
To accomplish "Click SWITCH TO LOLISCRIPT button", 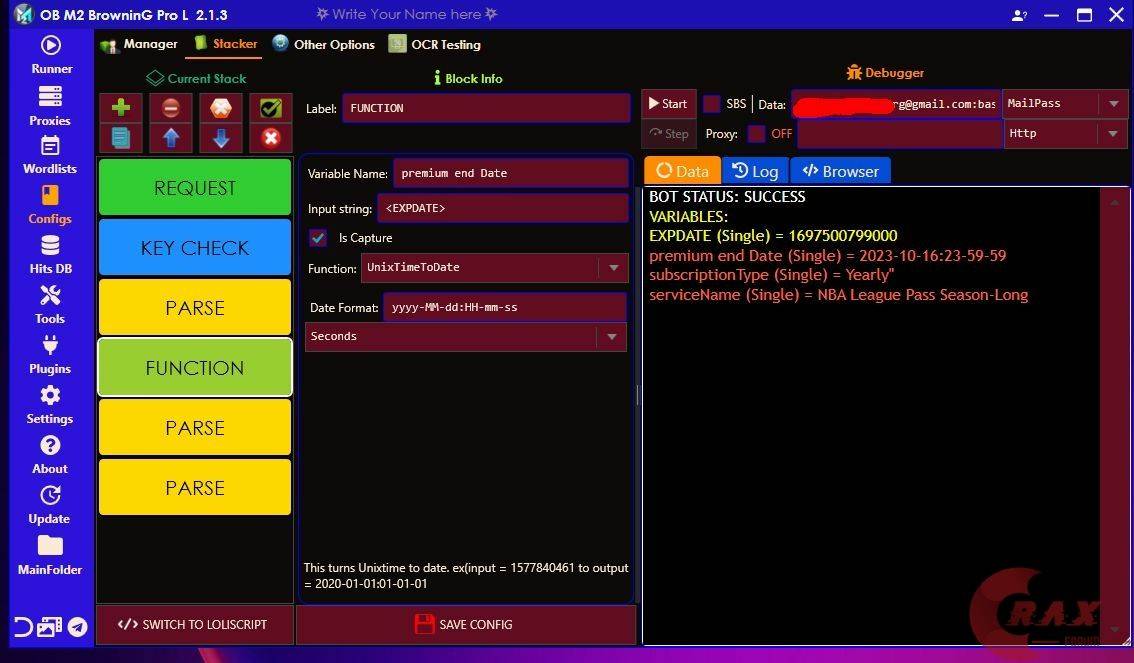I will click(x=195, y=624).
